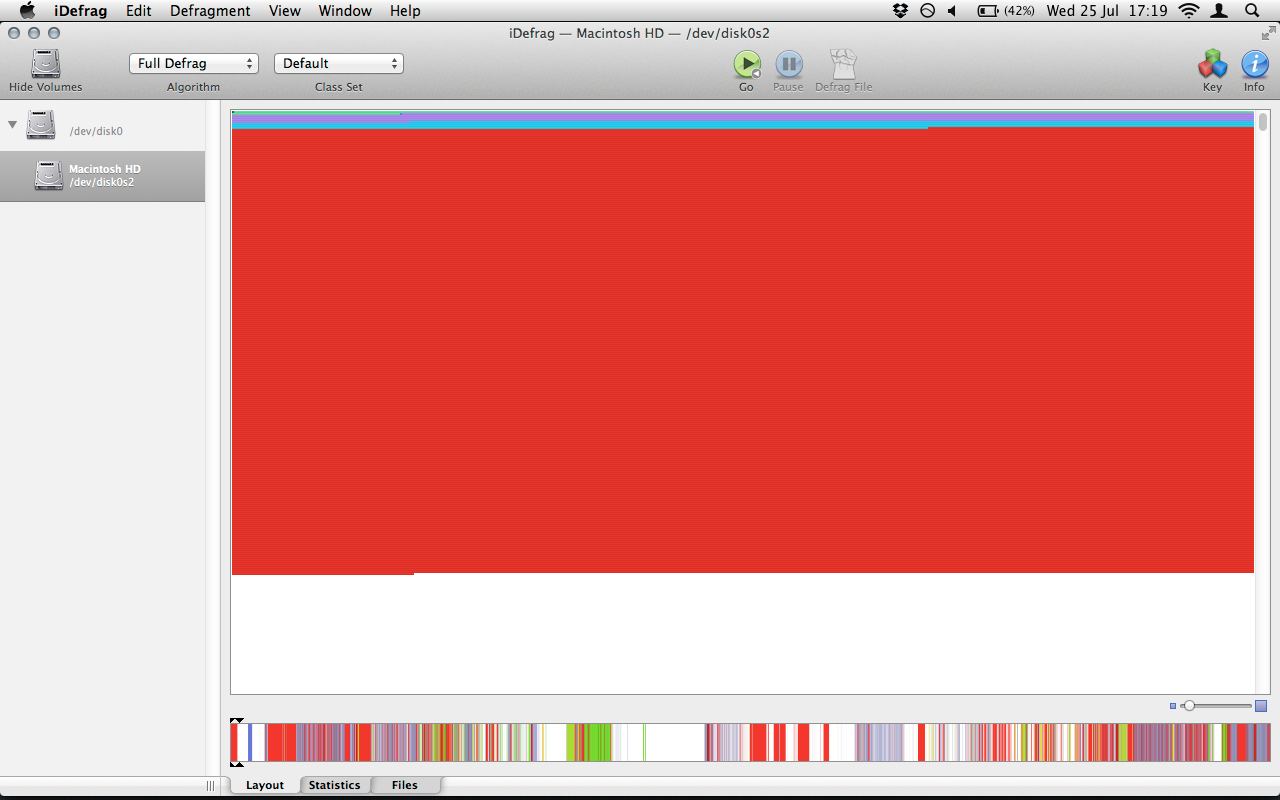Screen dimensions: 1280x800
Task: Open the View menu
Action: tap(285, 11)
